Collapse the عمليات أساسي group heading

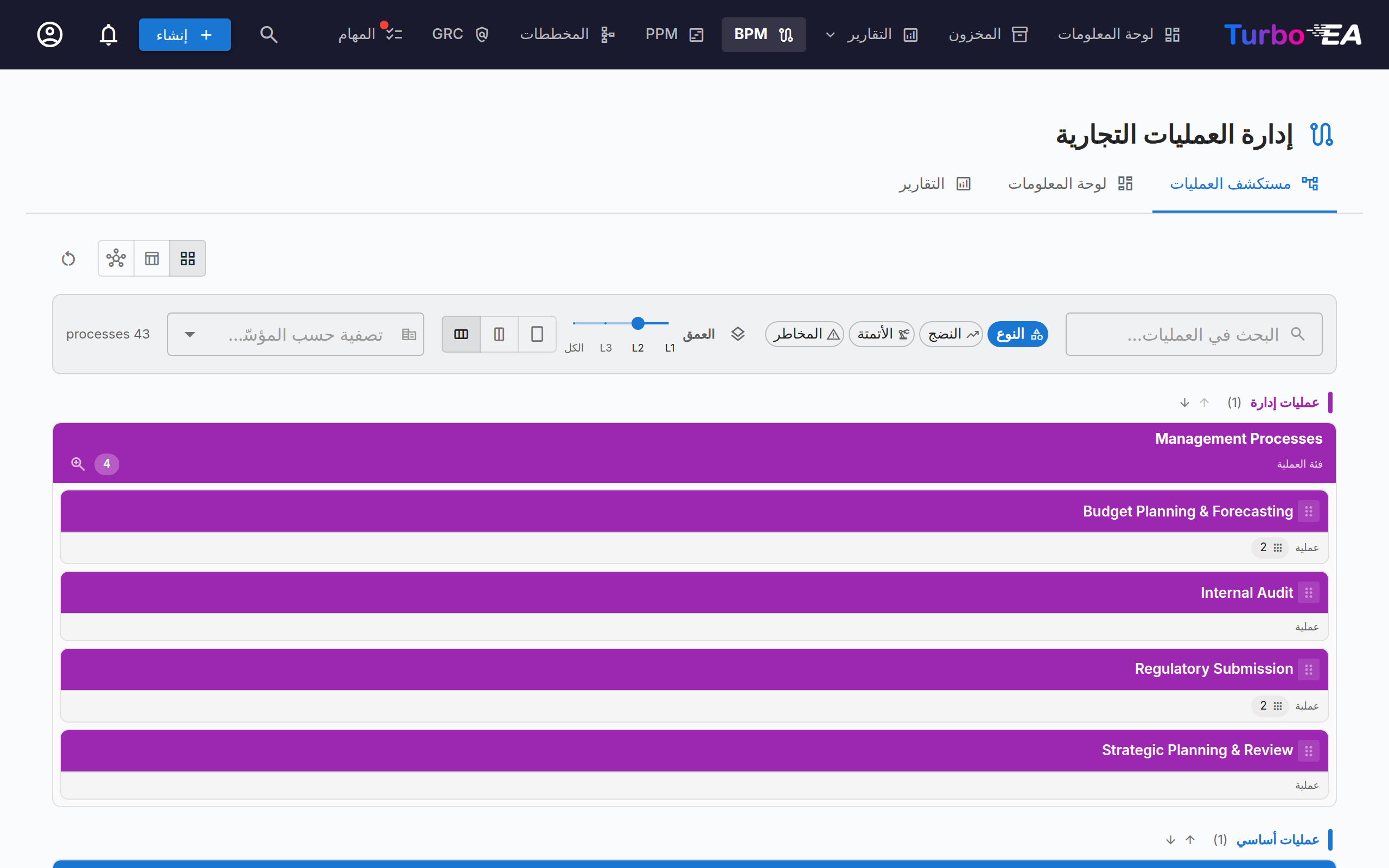(1278, 840)
